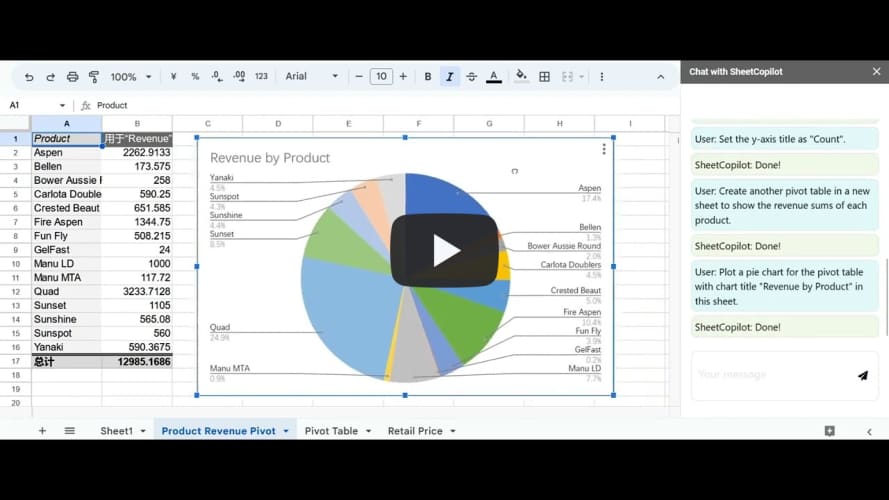Image resolution: width=889 pixels, height=500 pixels.
Task: Open the text color picker
Action: click(494, 77)
